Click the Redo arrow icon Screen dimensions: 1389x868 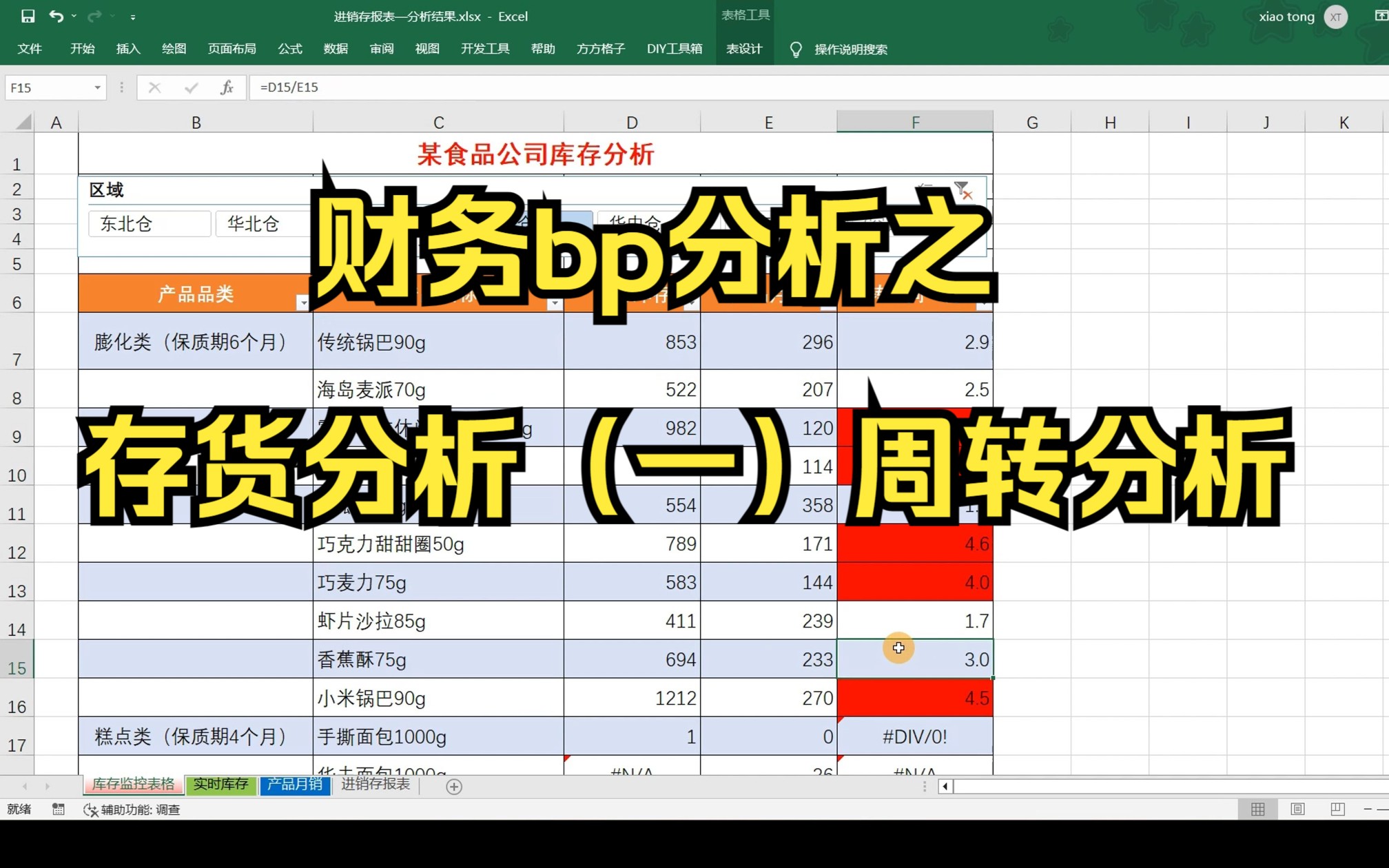click(x=94, y=16)
